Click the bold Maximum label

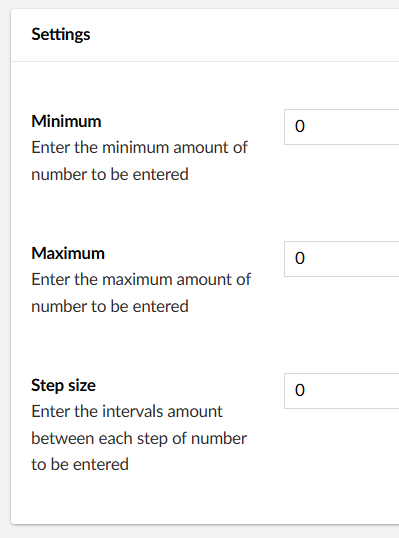click(x=68, y=253)
